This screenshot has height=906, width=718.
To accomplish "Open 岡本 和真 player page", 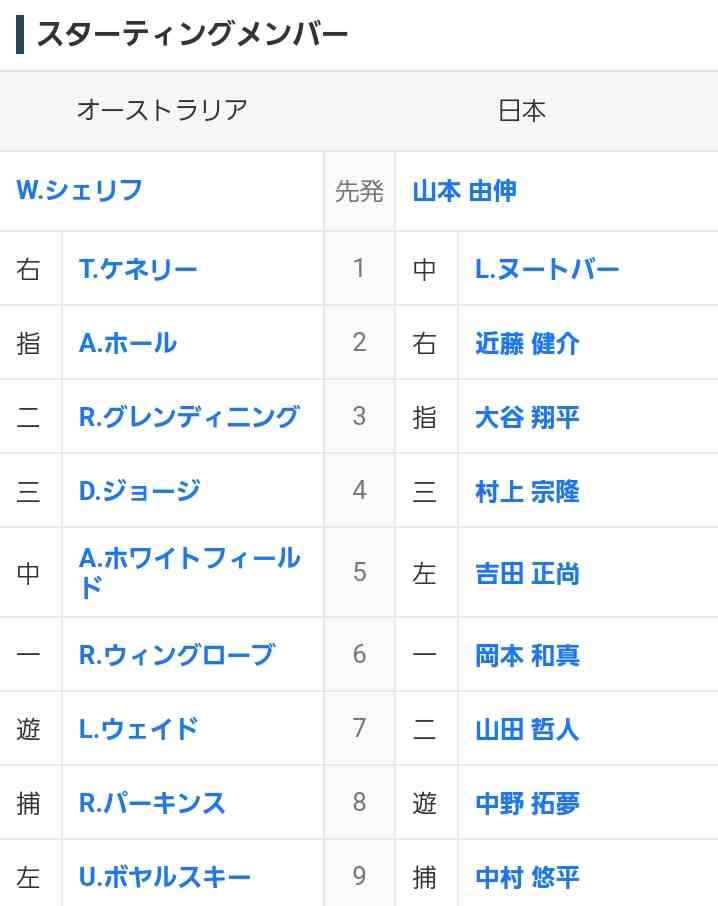I will [527, 655].
